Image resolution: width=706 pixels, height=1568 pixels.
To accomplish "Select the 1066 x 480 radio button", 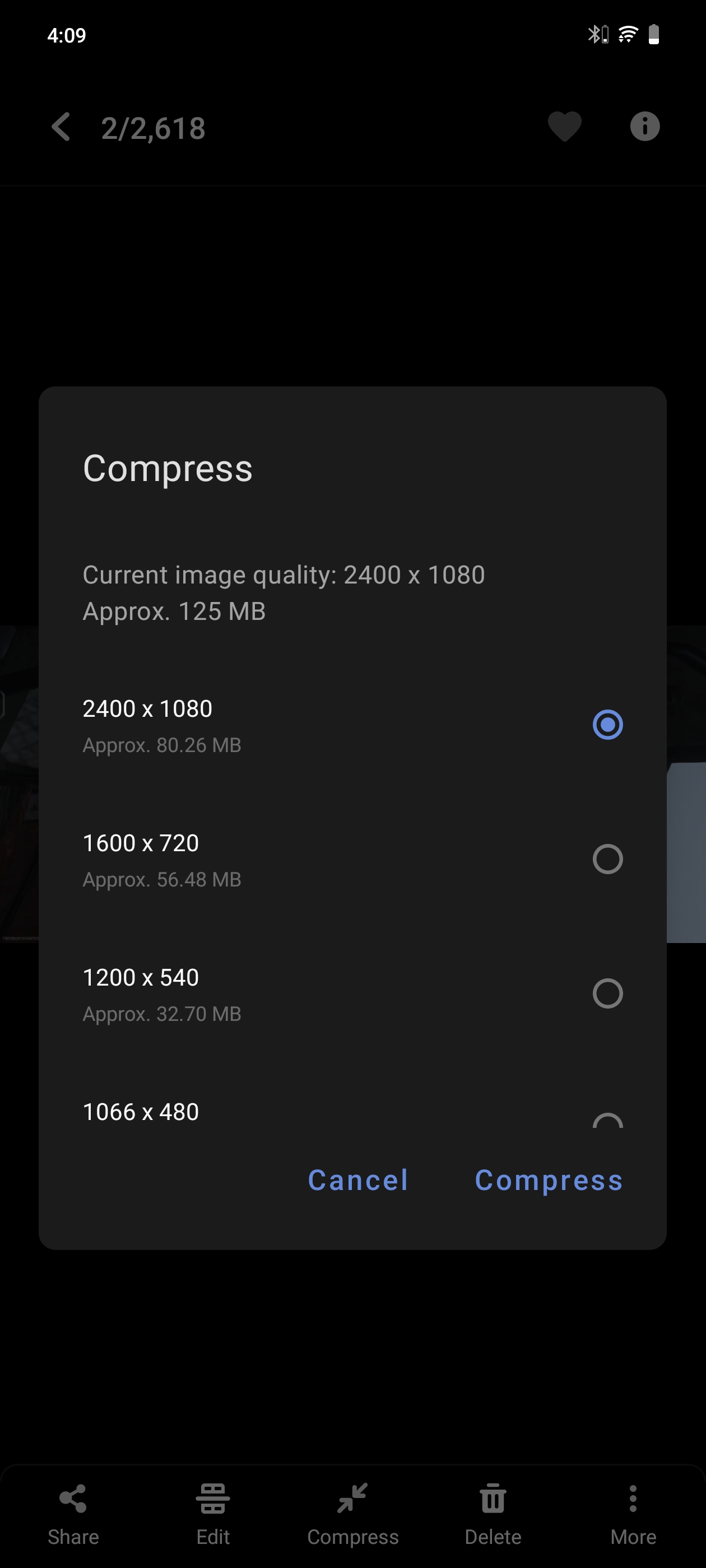I will click(607, 1121).
